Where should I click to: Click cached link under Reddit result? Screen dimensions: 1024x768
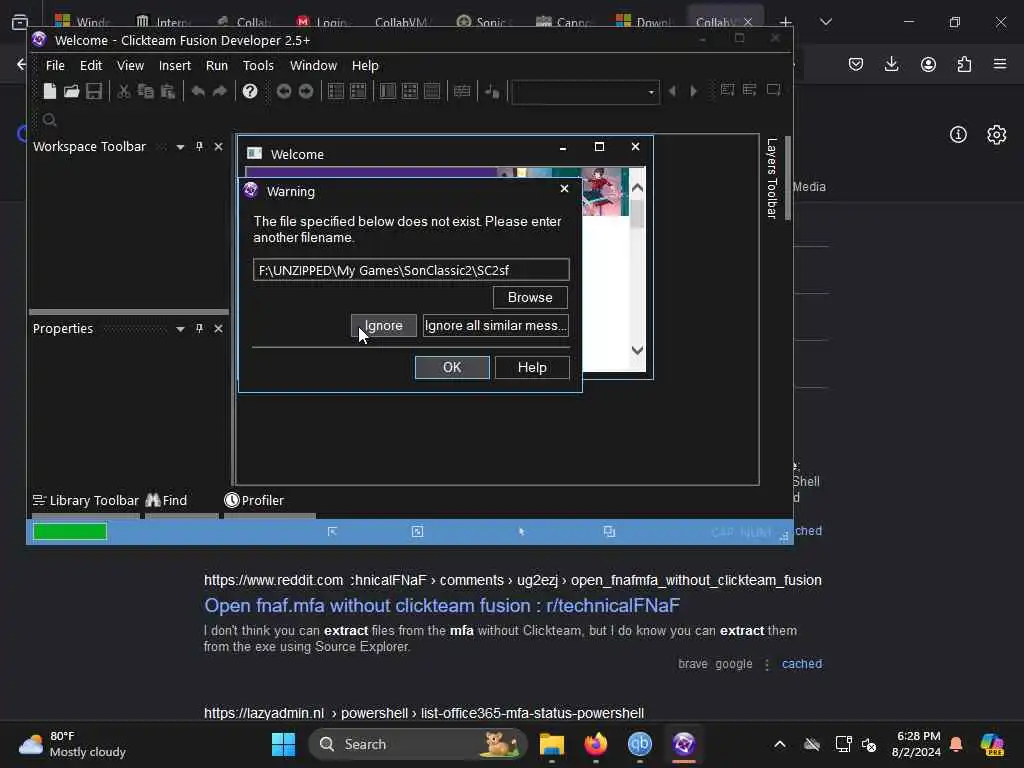(802, 664)
